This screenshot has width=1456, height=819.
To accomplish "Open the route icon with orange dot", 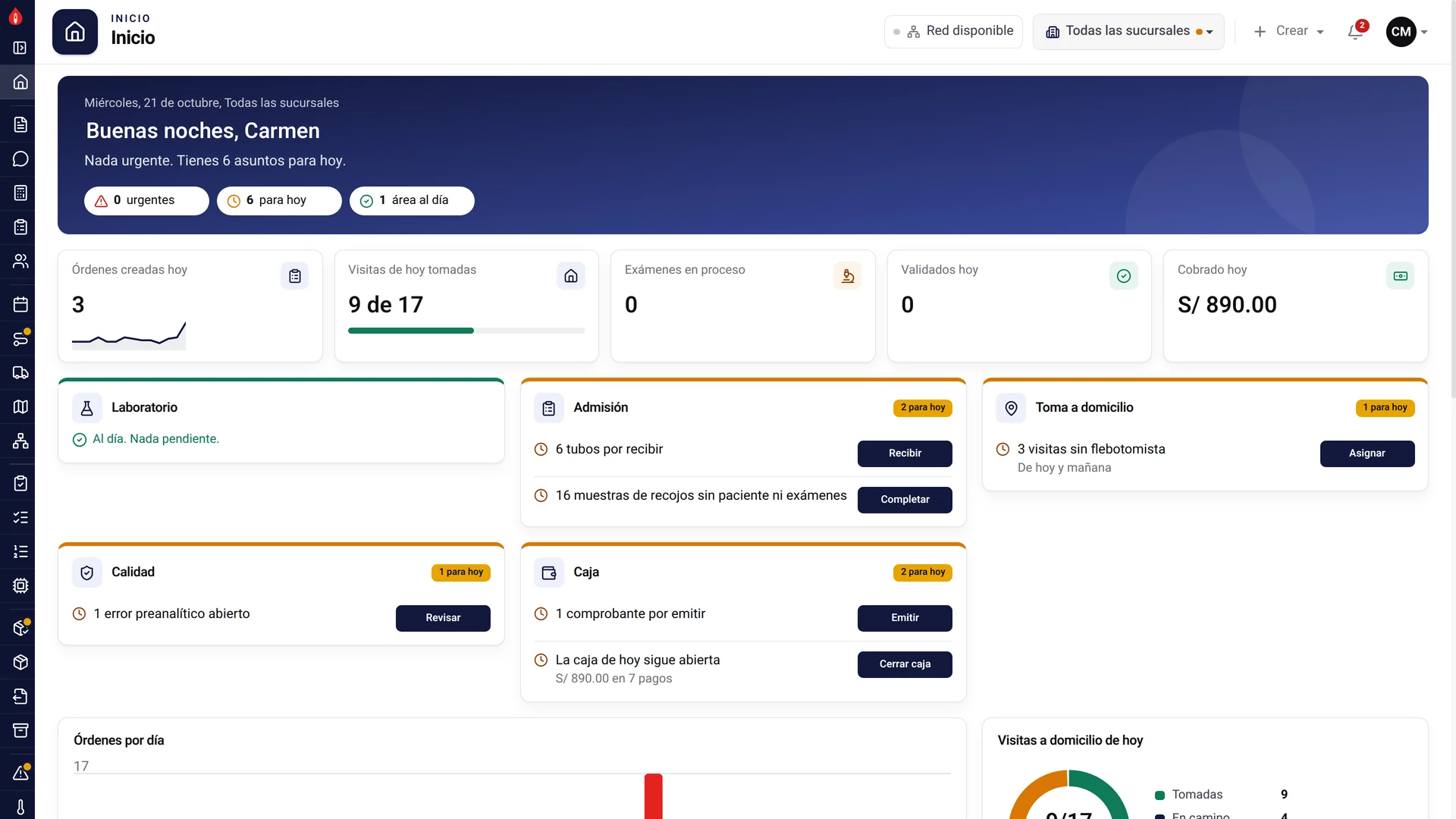I will [x=20, y=338].
